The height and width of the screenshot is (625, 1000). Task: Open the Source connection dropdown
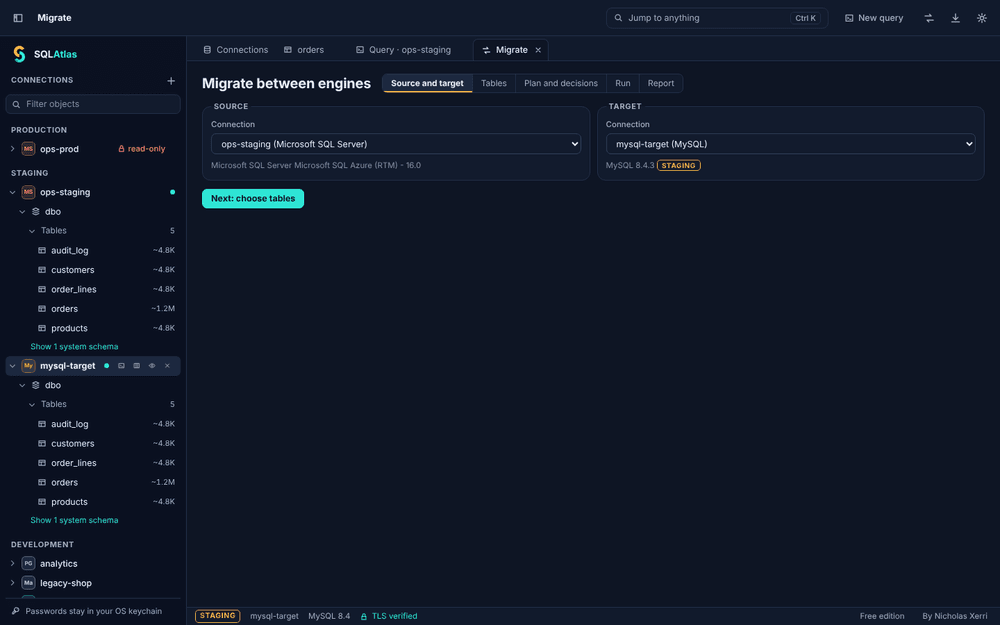396,144
